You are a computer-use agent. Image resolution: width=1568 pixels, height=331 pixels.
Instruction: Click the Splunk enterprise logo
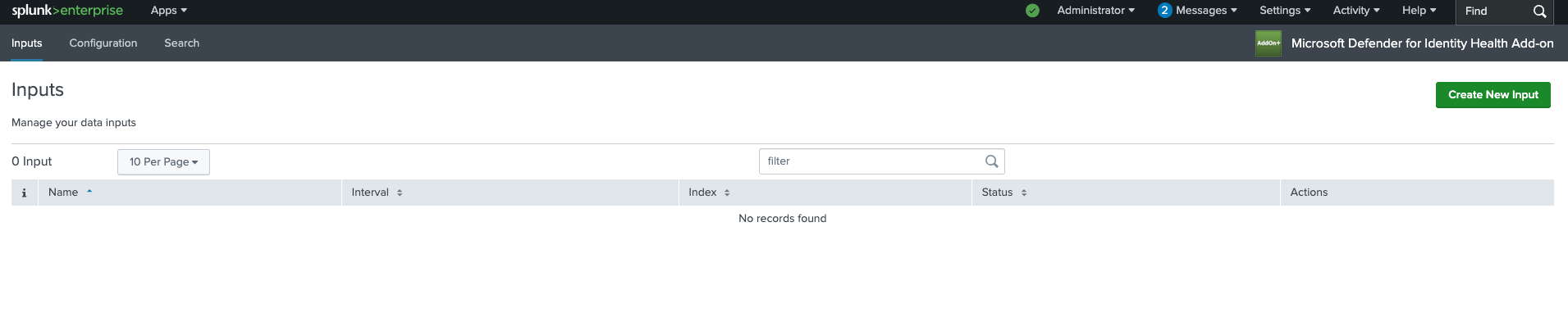[x=67, y=11]
